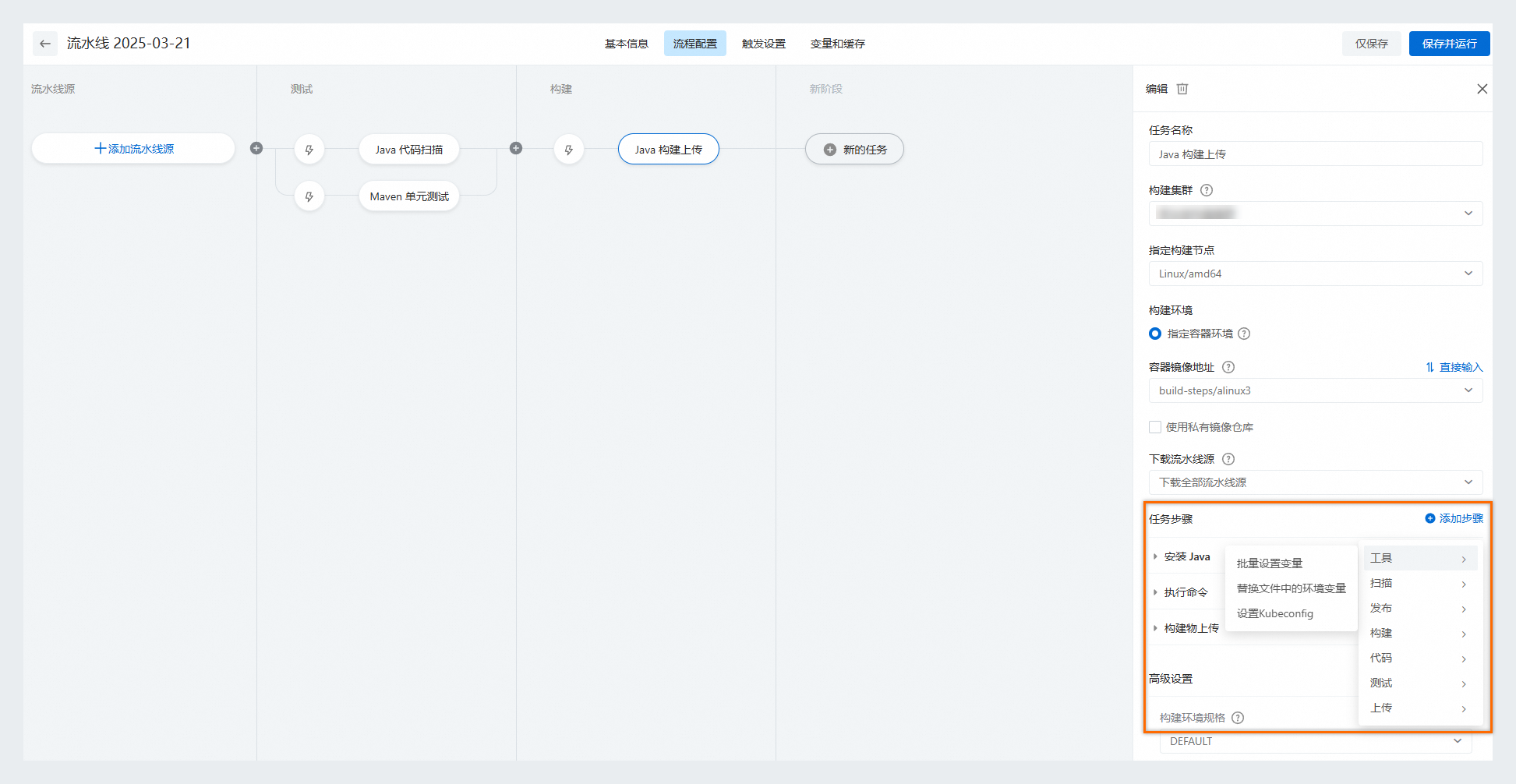The width and height of the screenshot is (1516, 784).
Task: Open help icon next to 指定容器环境
Action: click(1244, 334)
